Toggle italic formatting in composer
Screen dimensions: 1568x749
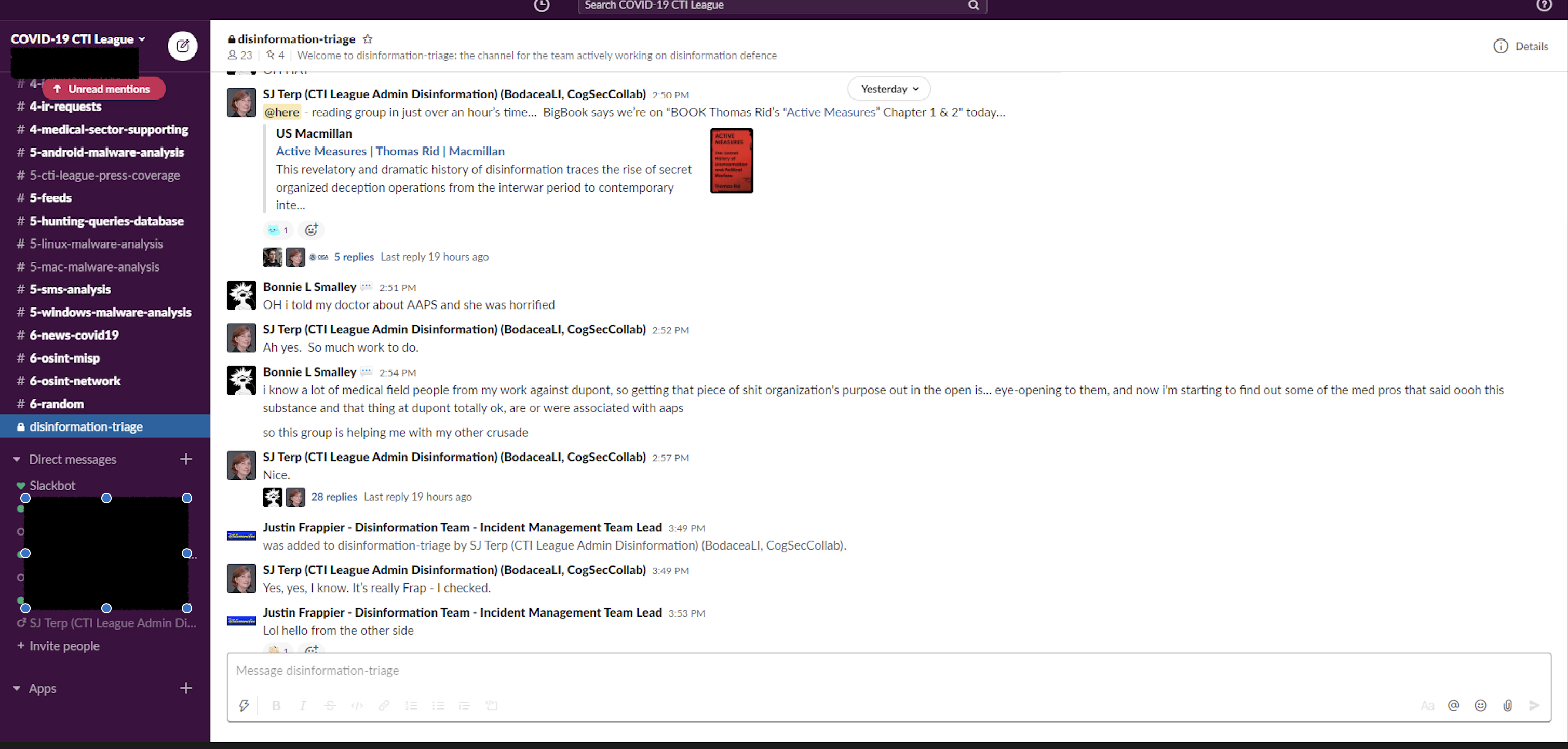click(x=303, y=705)
